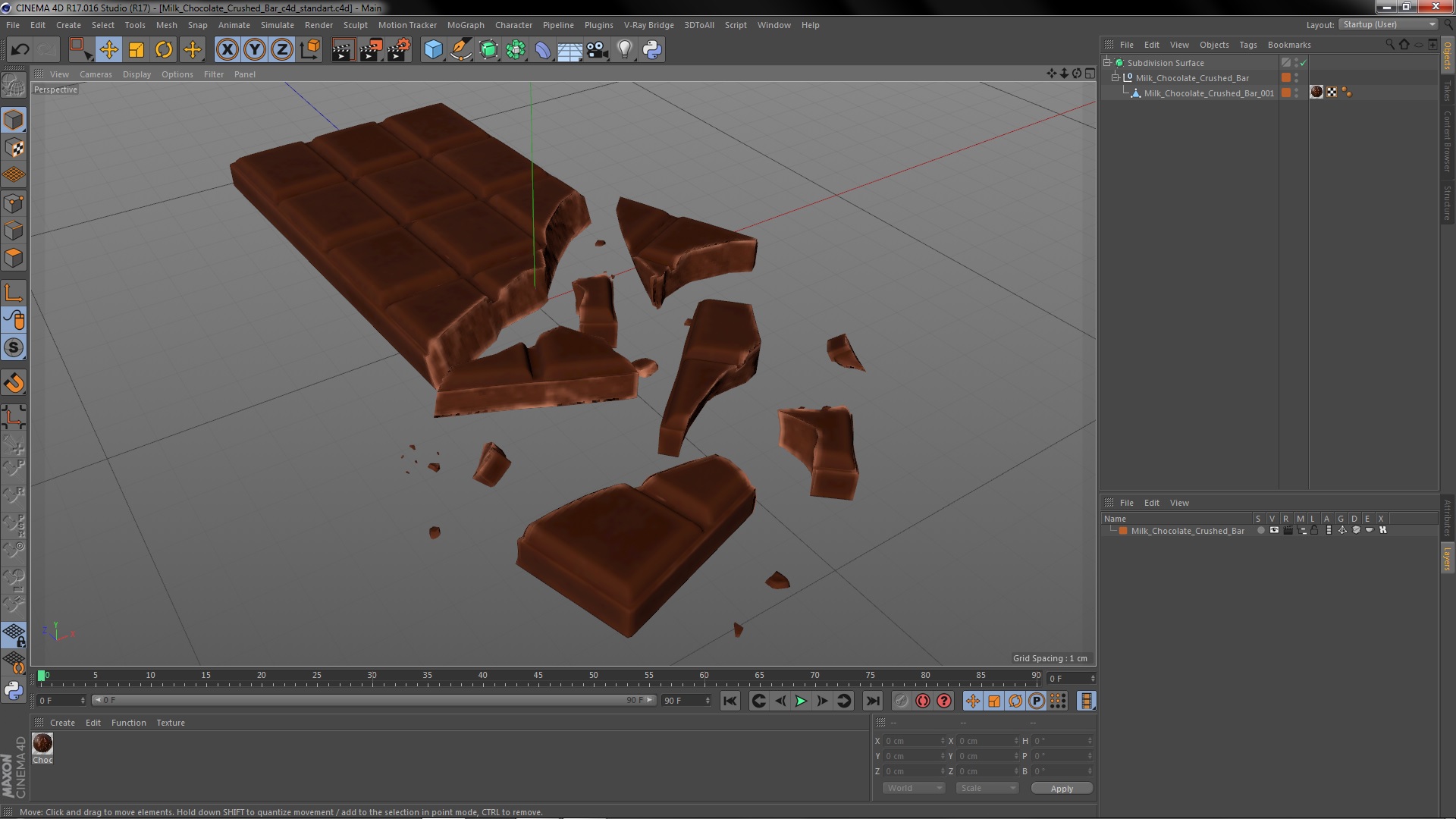1456x819 pixels.
Task: Open the Array modeling objects icon
Action: tap(516, 50)
